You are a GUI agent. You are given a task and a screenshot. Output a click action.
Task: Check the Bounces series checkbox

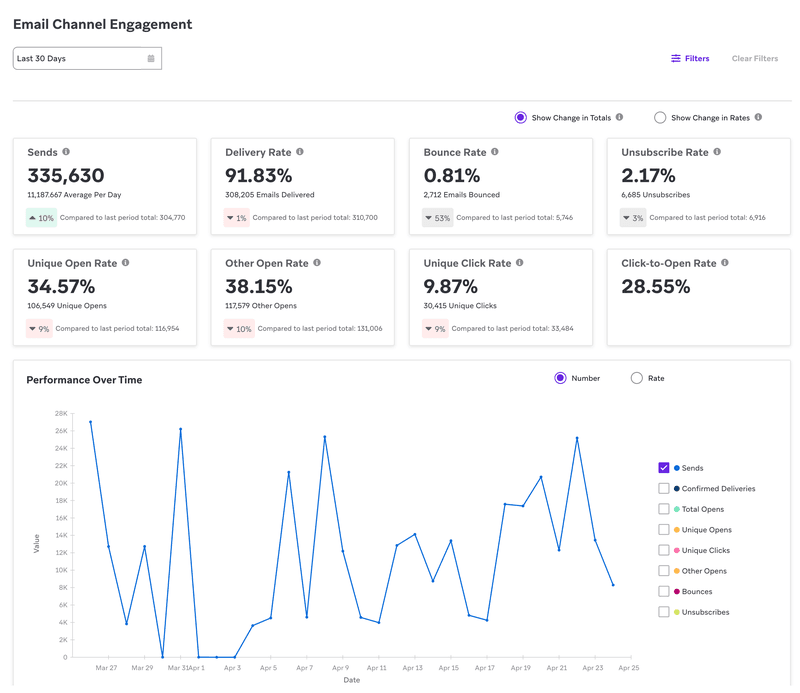pos(662,591)
